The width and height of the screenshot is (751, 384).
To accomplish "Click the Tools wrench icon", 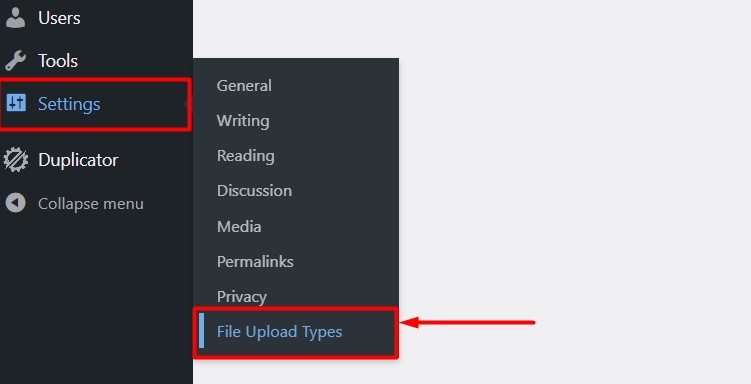I will (15, 61).
